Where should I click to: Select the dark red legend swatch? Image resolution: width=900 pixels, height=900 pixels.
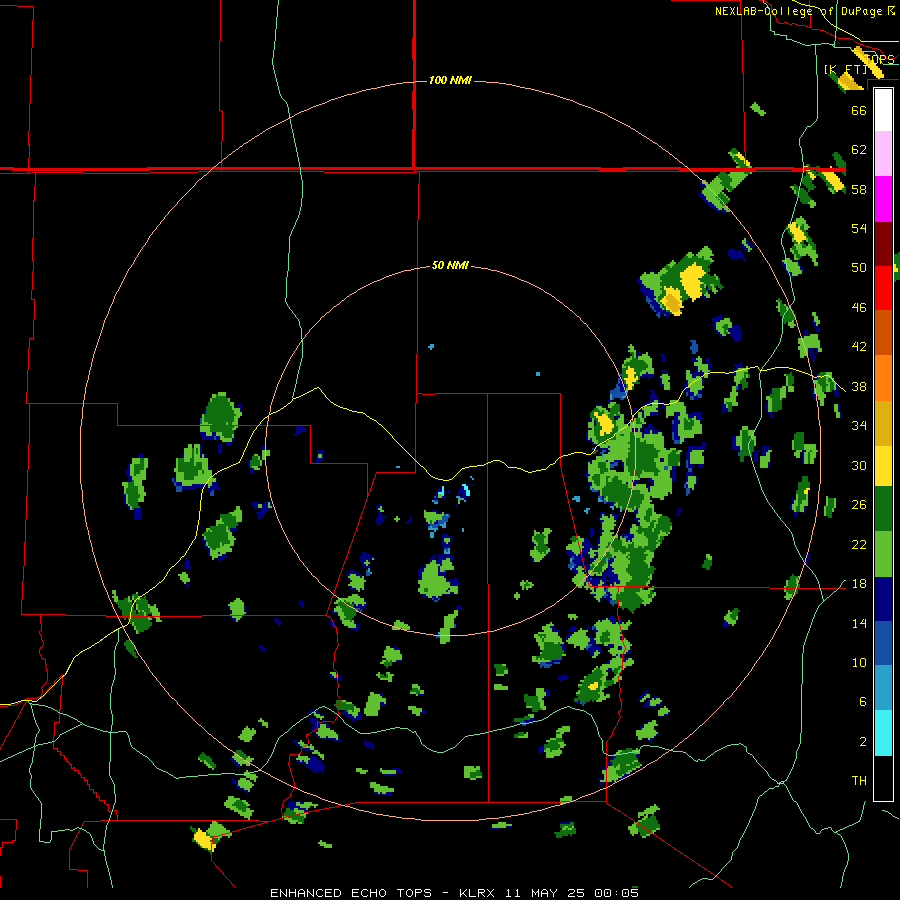(x=883, y=244)
